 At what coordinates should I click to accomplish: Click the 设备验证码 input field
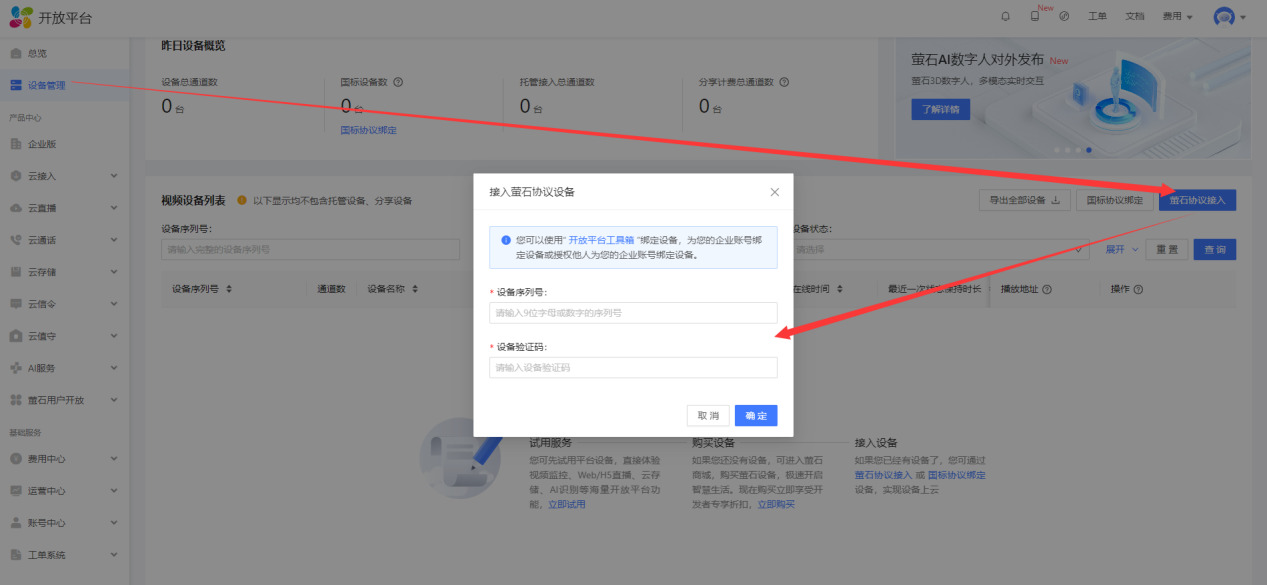coord(633,368)
